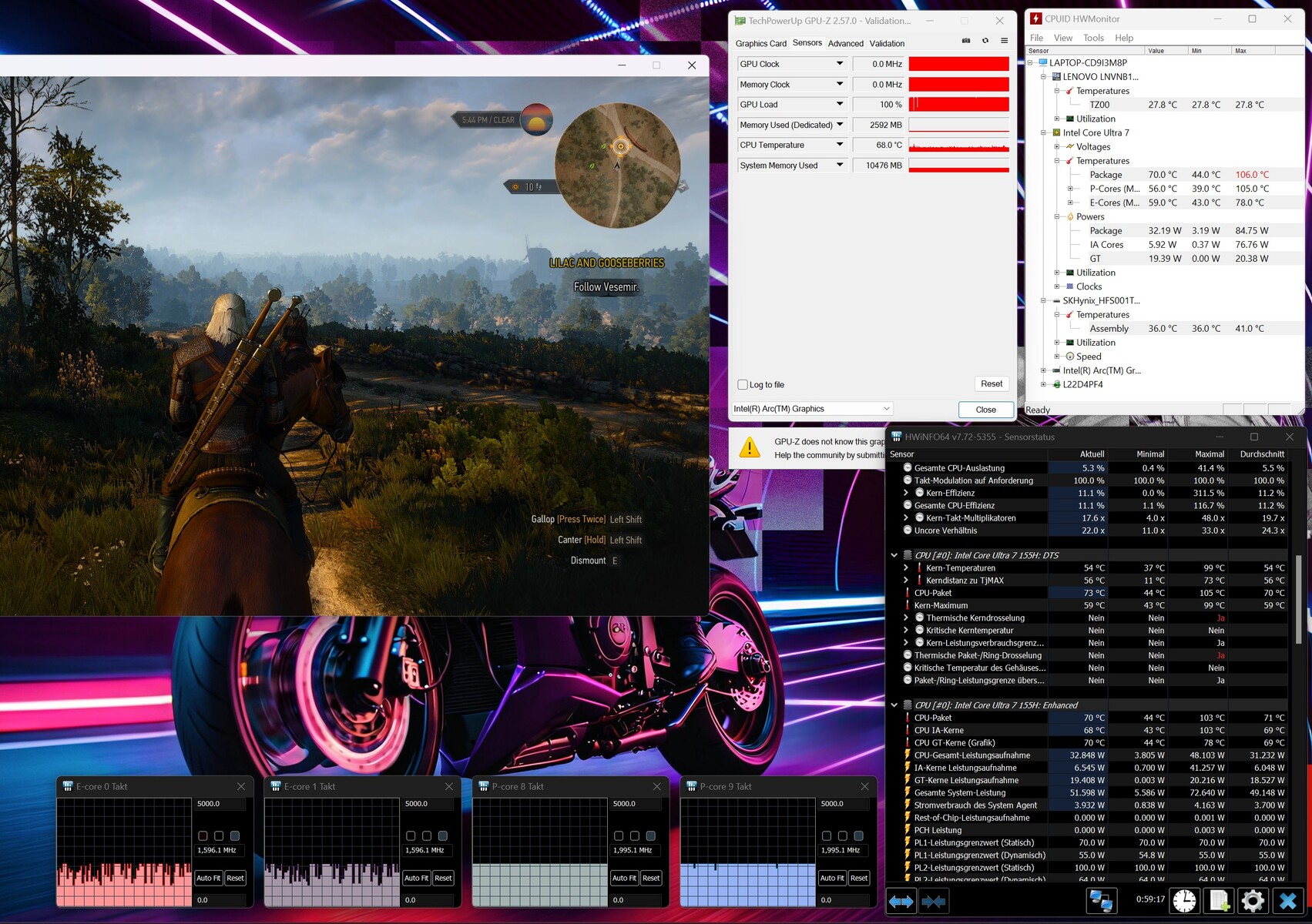
Task: Click the blue X icon in HWiNFO
Action: coord(1287,901)
